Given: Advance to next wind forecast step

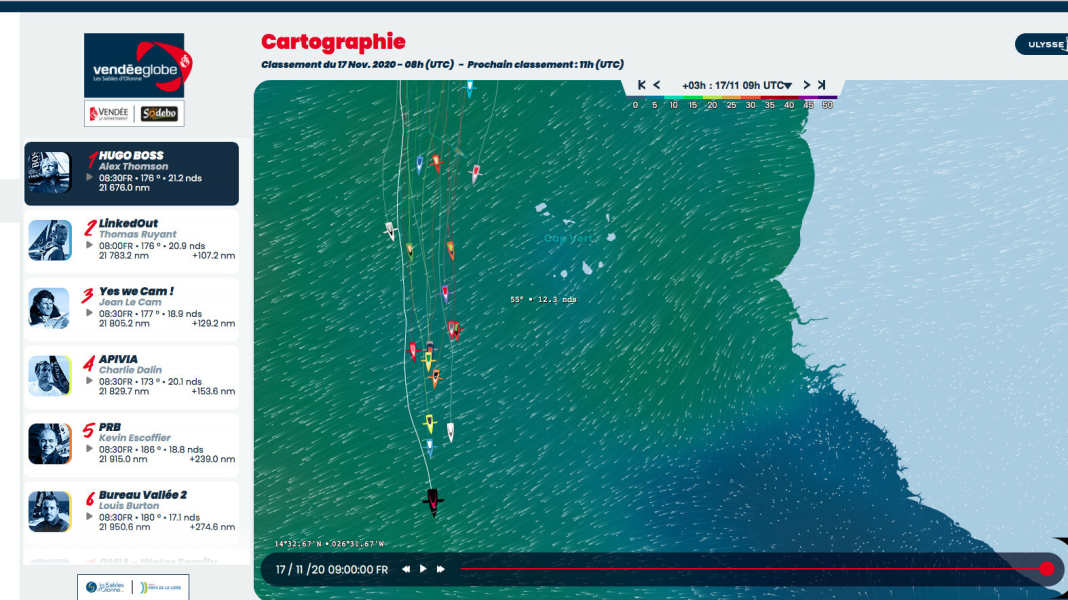Looking at the screenshot, I should point(806,85).
